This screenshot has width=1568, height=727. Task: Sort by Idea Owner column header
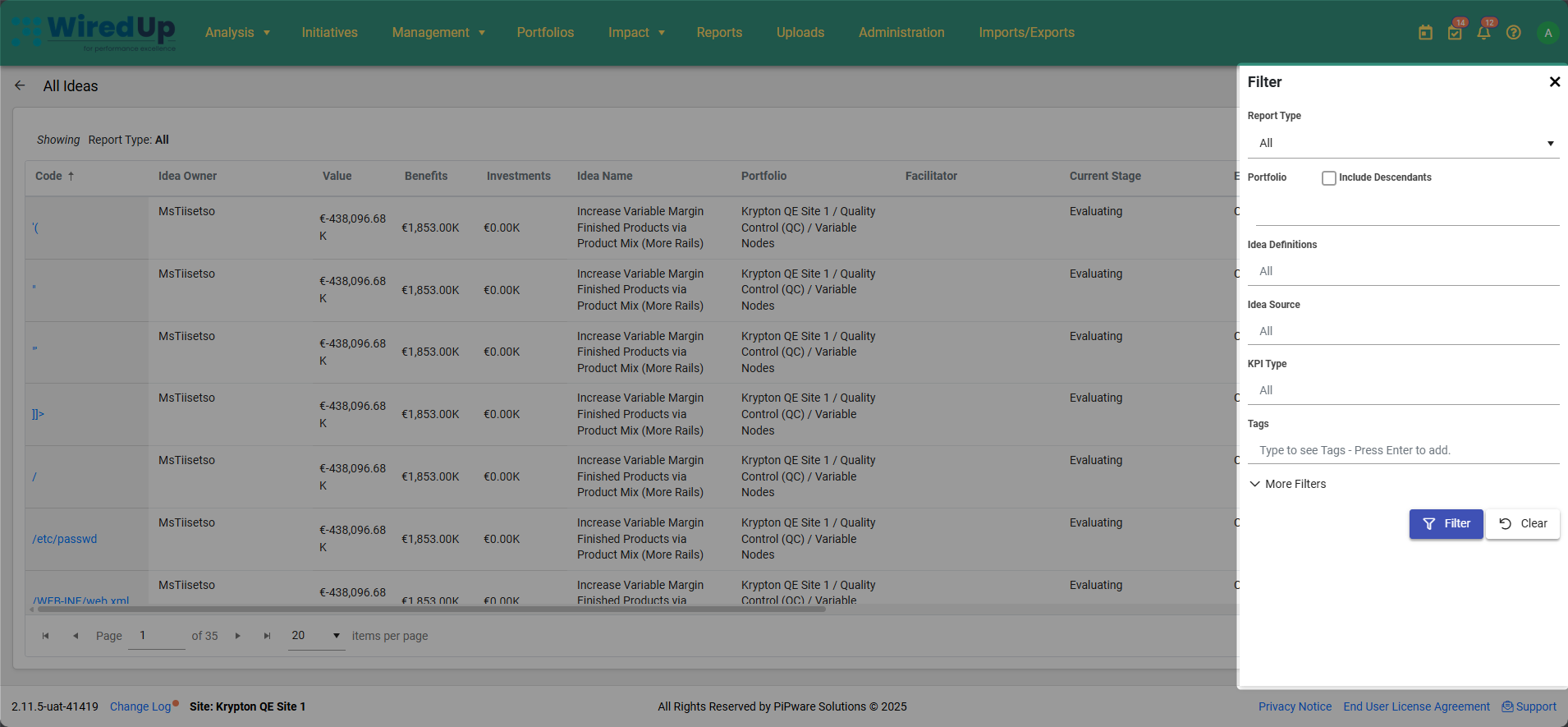pyautogui.click(x=187, y=176)
